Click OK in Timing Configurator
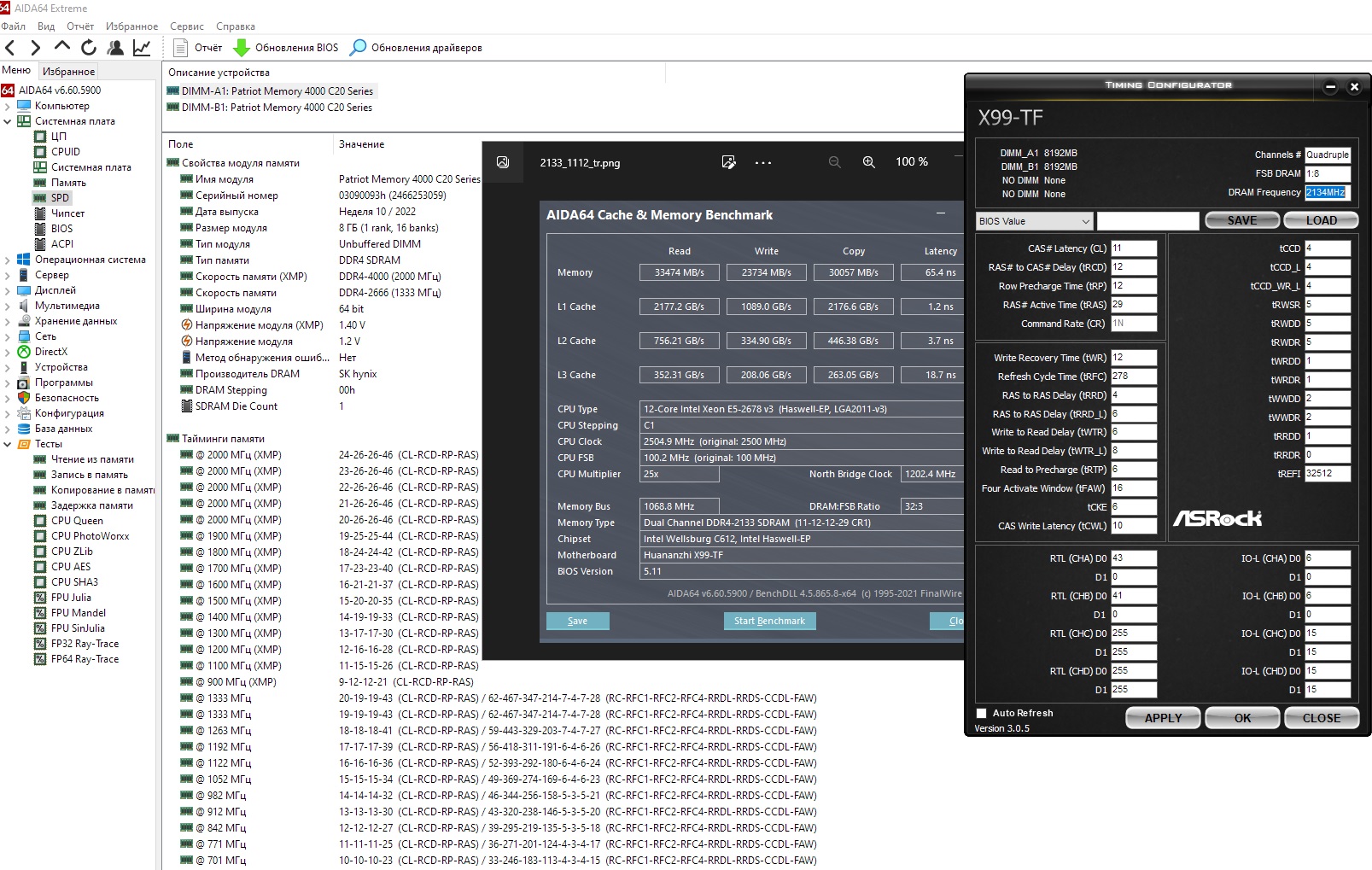 (x=1242, y=718)
